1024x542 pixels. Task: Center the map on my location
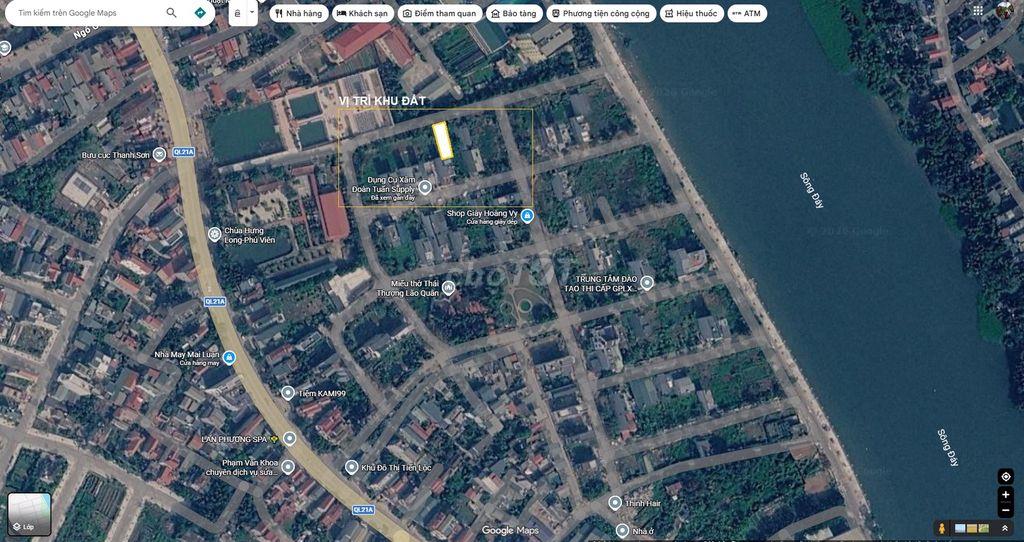click(x=1006, y=476)
